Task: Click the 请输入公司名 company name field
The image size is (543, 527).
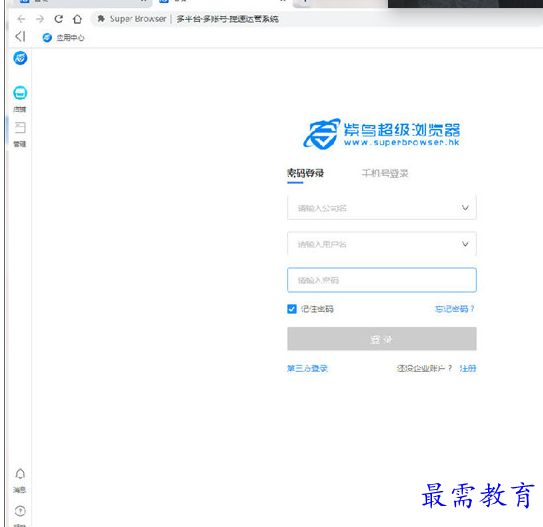Action: tap(382, 208)
